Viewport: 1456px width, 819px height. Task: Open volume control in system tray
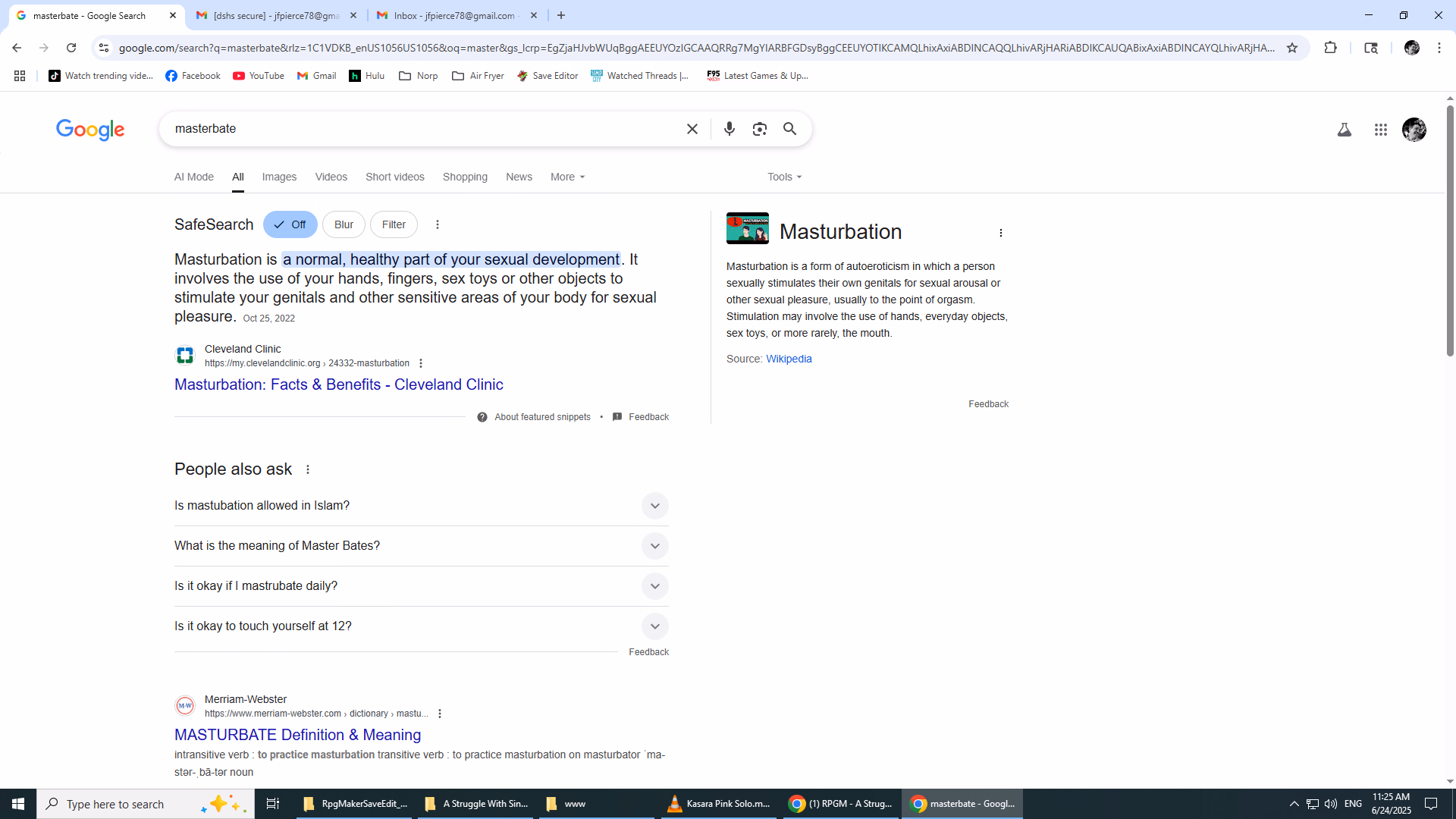point(1330,804)
